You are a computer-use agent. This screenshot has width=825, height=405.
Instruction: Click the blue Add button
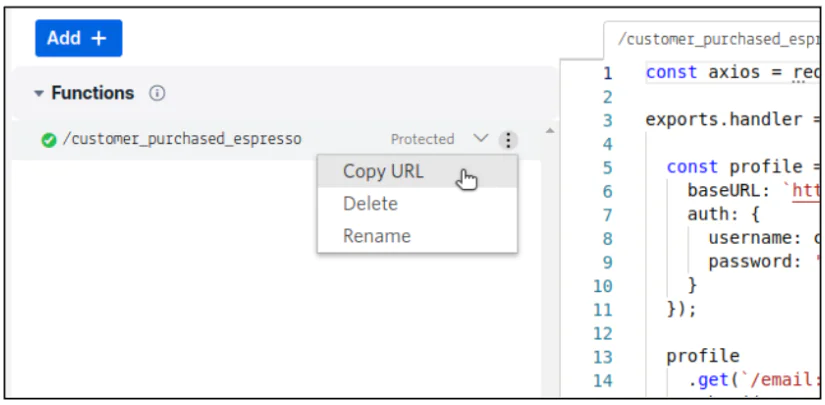click(x=78, y=38)
